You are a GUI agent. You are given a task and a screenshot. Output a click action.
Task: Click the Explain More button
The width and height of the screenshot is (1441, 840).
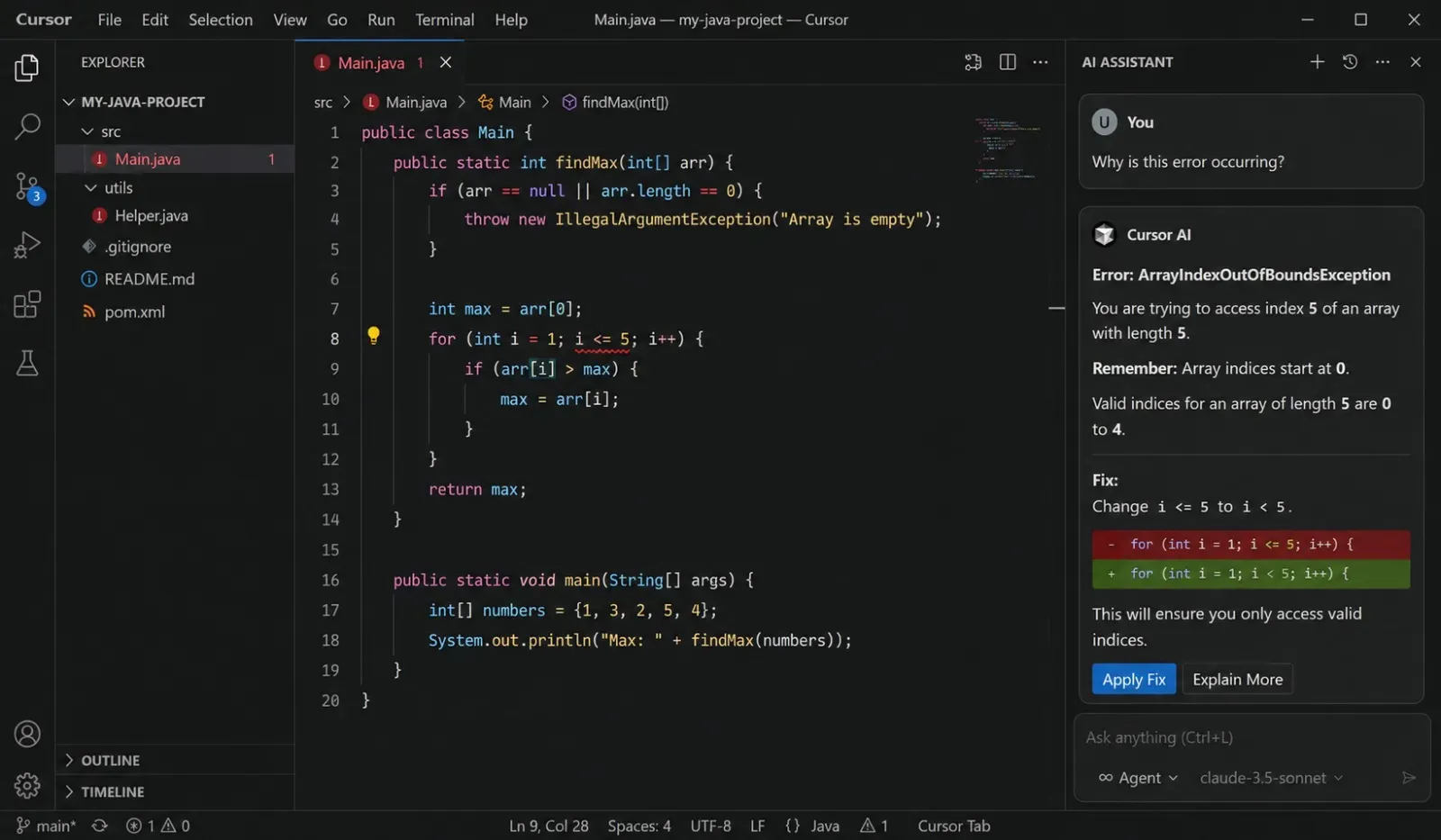pyautogui.click(x=1237, y=679)
